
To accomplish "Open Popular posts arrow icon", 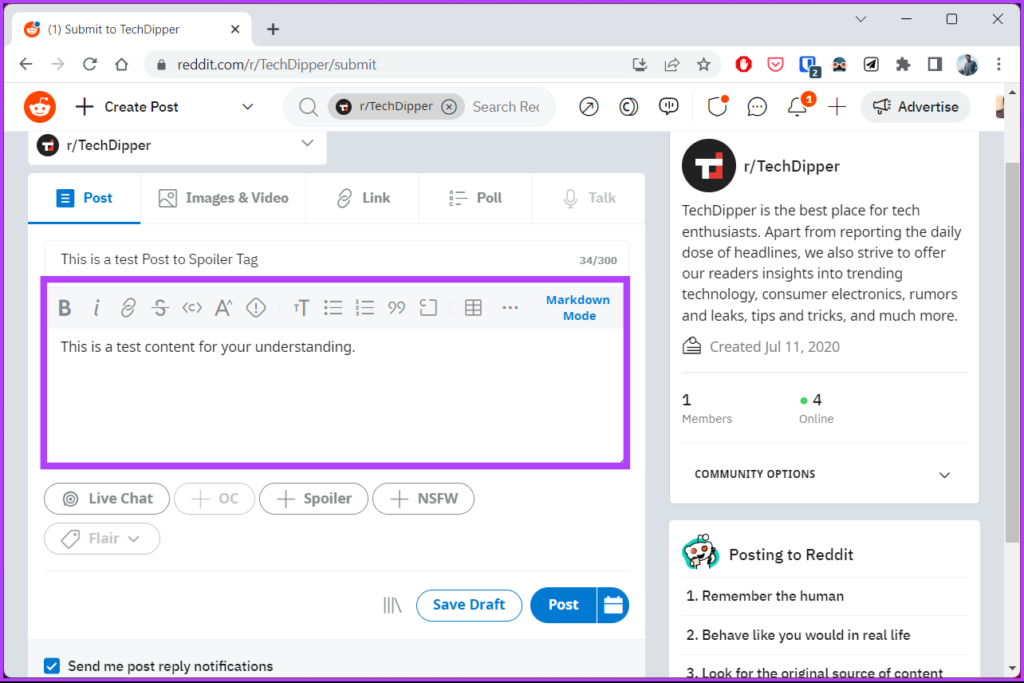I will [x=588, y=106].
